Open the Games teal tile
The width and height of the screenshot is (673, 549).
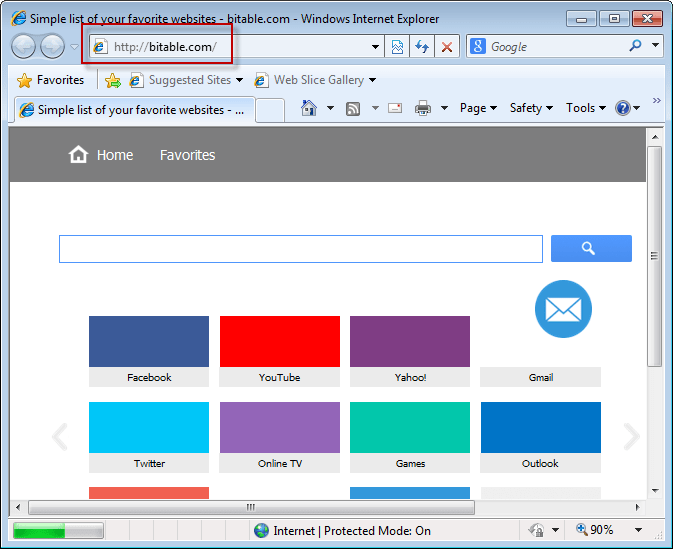click(410, 437)
